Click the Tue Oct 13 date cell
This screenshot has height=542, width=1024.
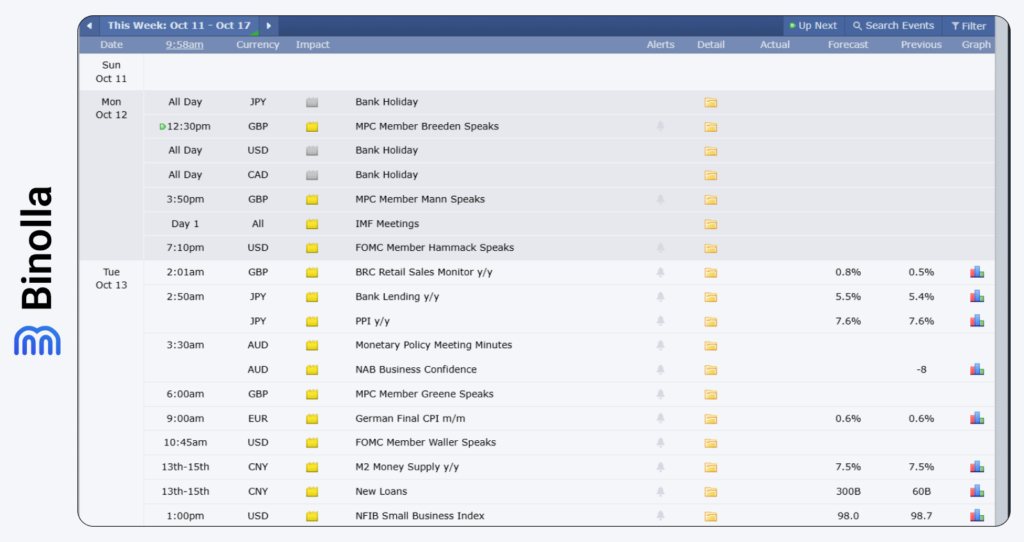click(x=111, y=278)
